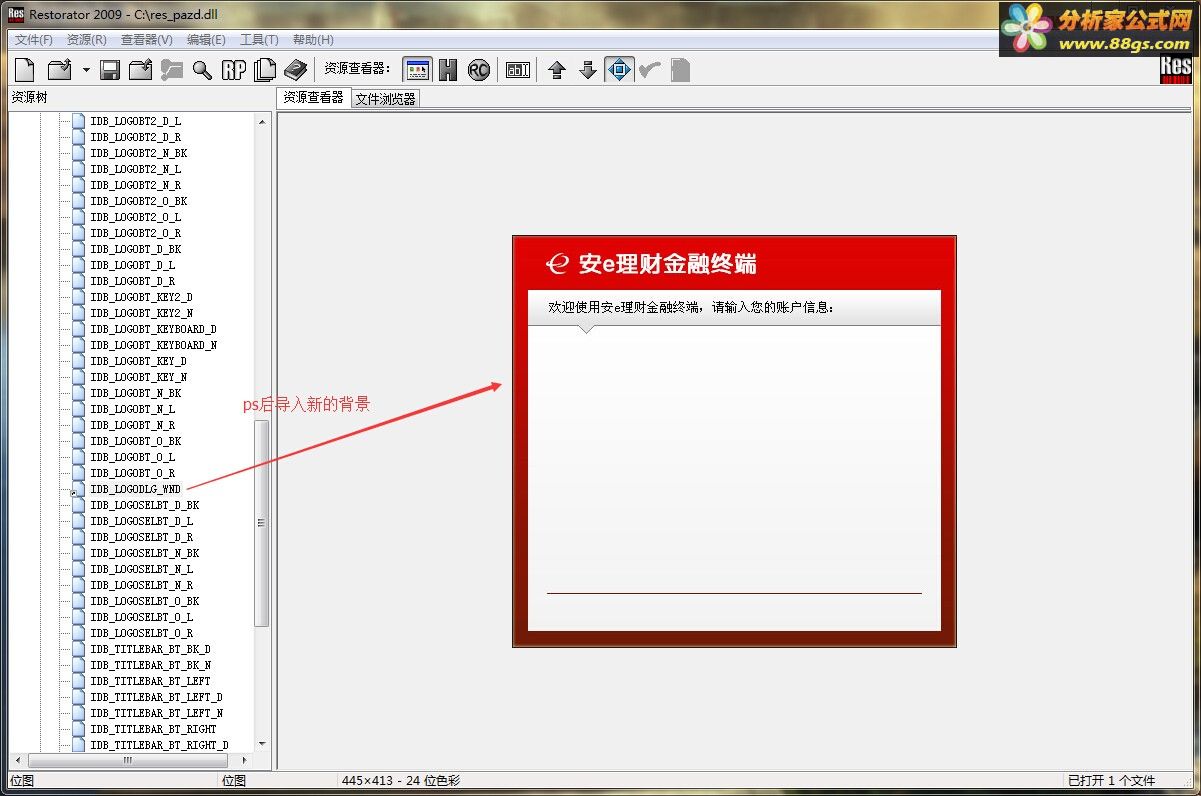The image size is (1201, 796).
Task: Open the help book icon
Action: pos(295,70)
